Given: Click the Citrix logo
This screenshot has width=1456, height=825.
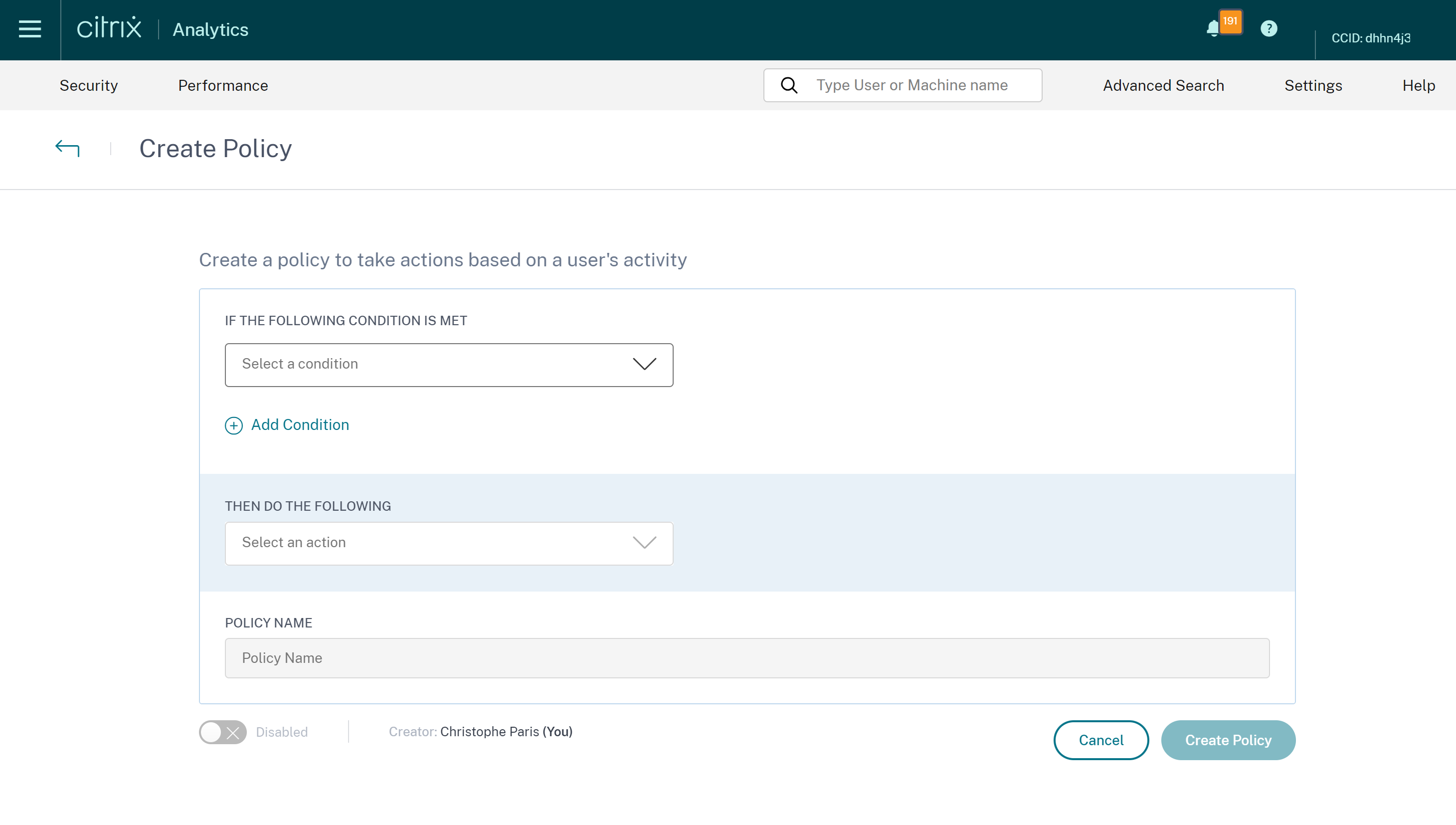Looking at the screenshot, I should [109, 28].
